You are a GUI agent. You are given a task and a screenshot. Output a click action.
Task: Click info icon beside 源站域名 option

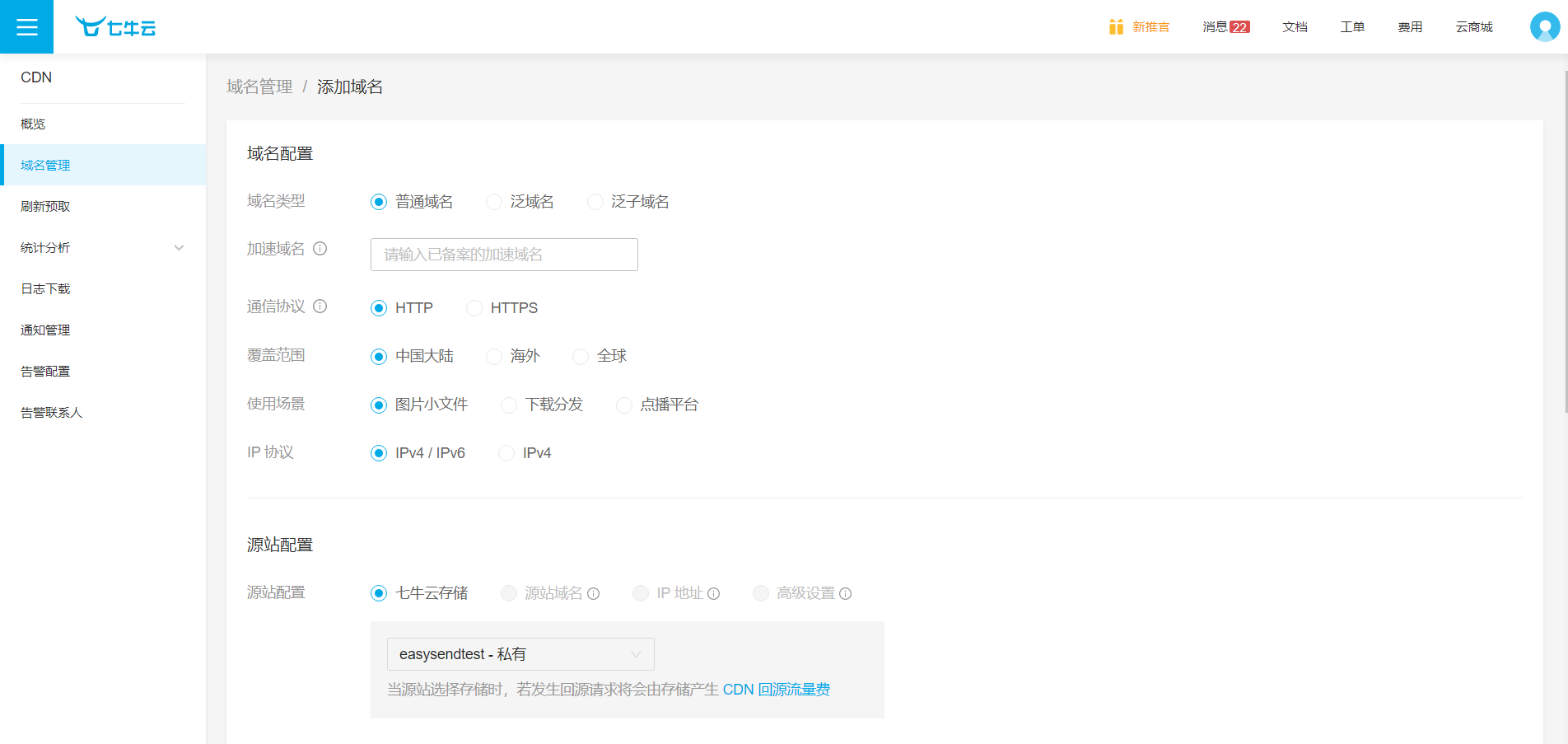pyautogui.click(x=594, y=594)
